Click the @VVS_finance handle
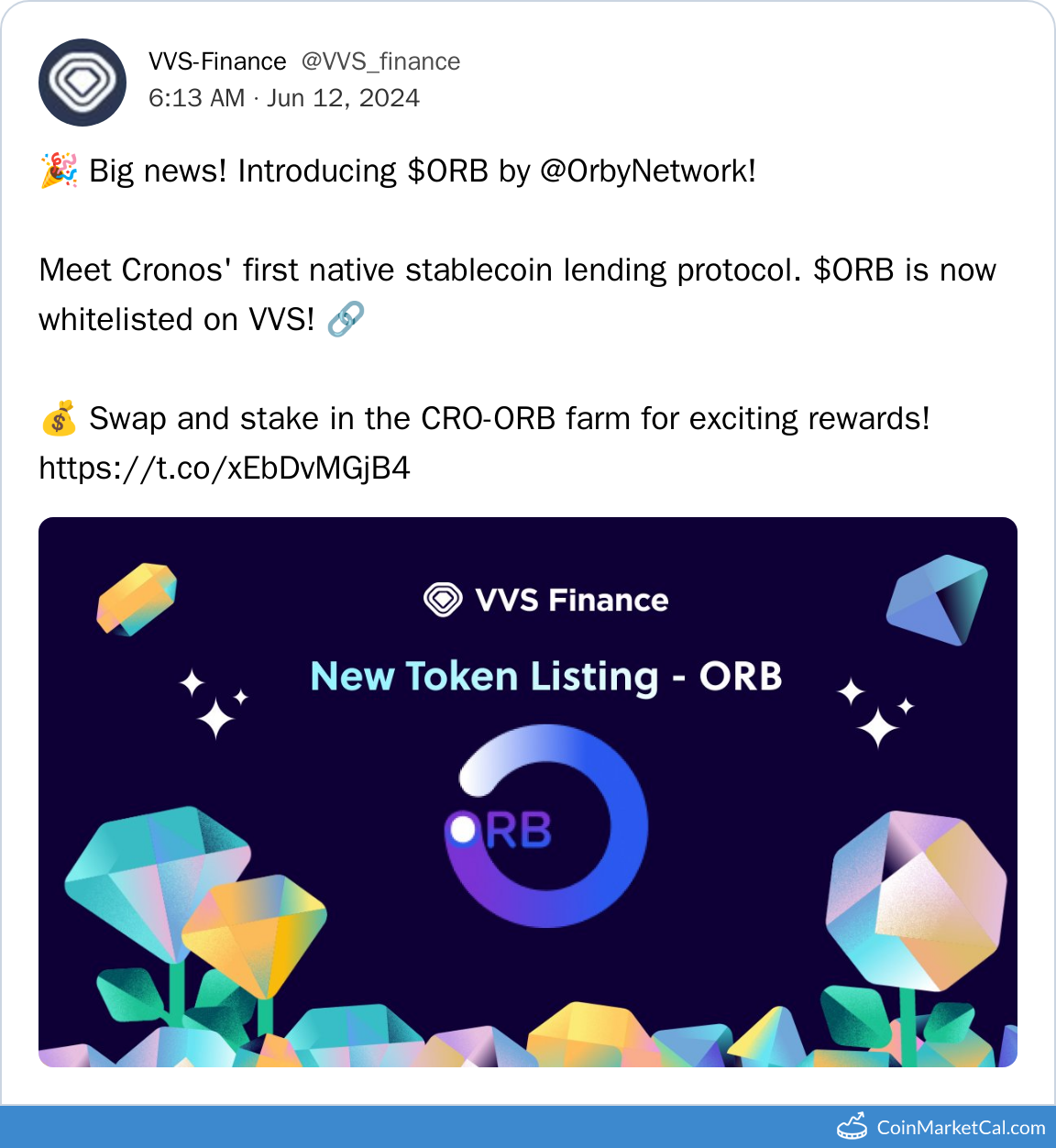1056x1148 pixels. 380,61
